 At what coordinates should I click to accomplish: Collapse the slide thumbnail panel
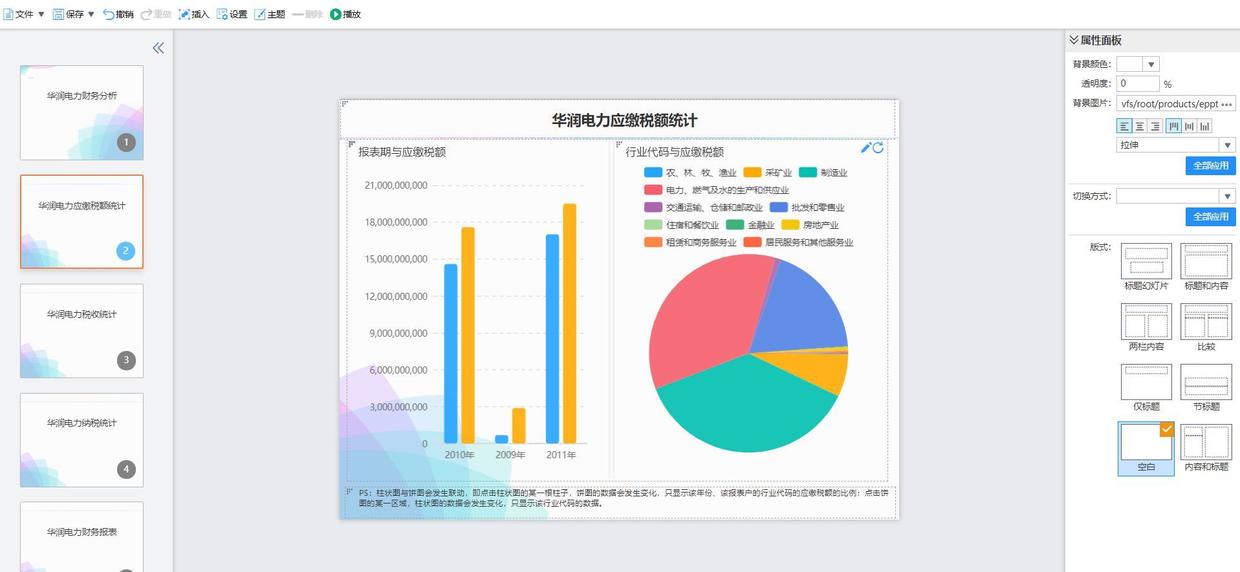click(158, 48)
